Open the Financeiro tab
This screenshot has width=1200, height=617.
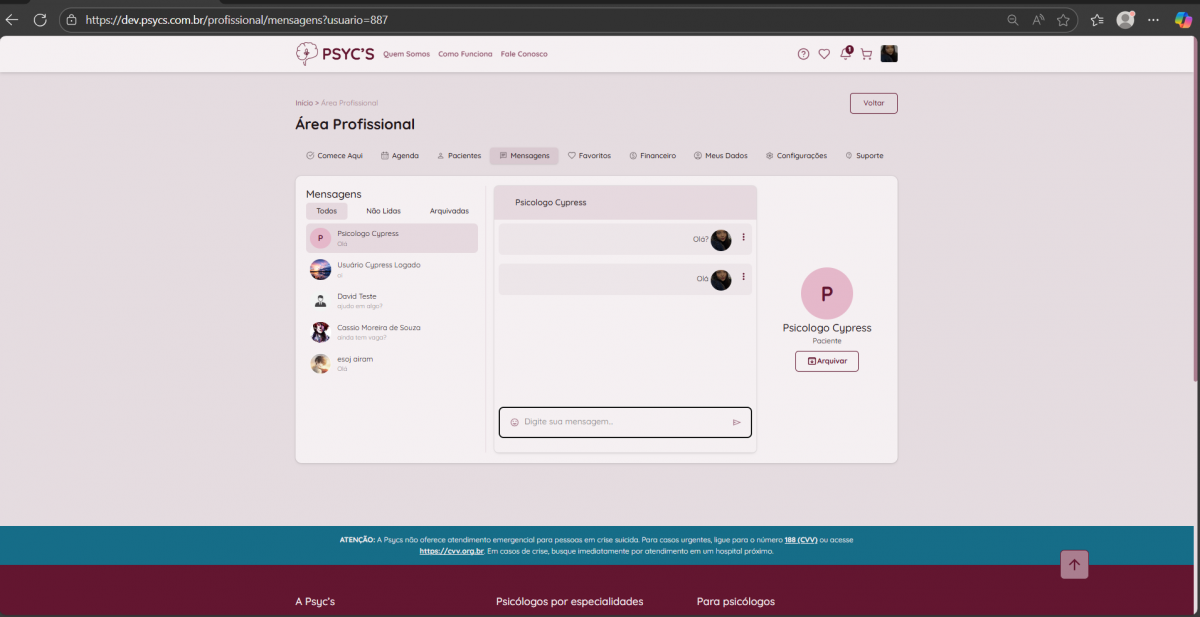[652, 156]
